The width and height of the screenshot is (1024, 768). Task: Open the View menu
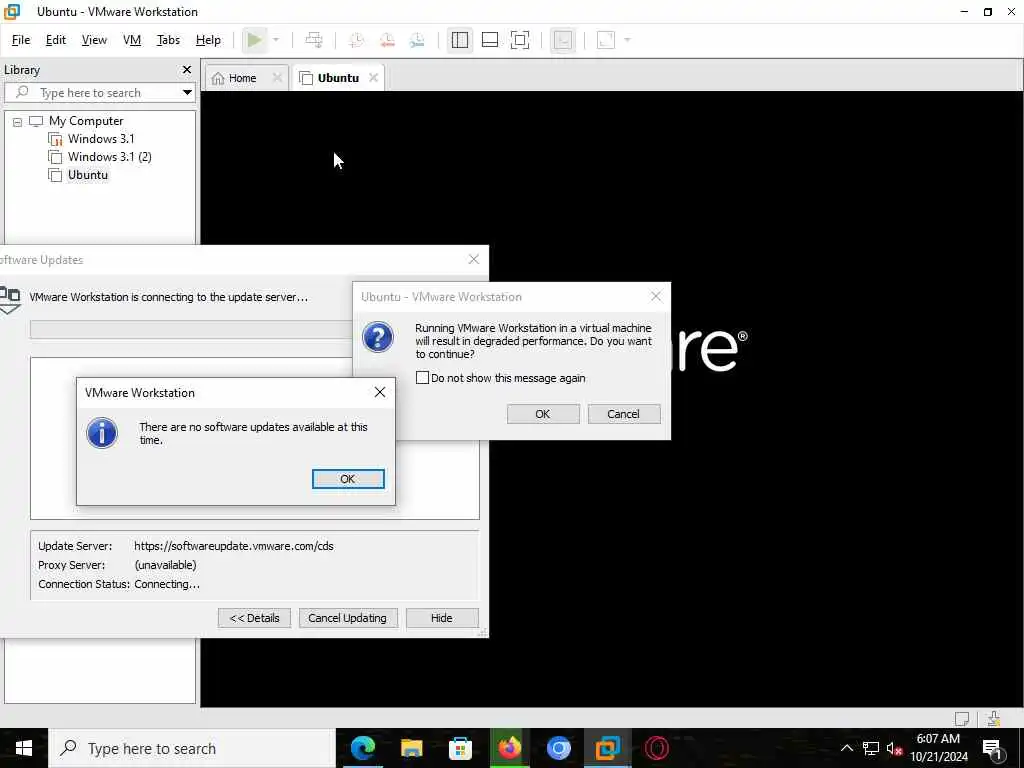(94, 40)
